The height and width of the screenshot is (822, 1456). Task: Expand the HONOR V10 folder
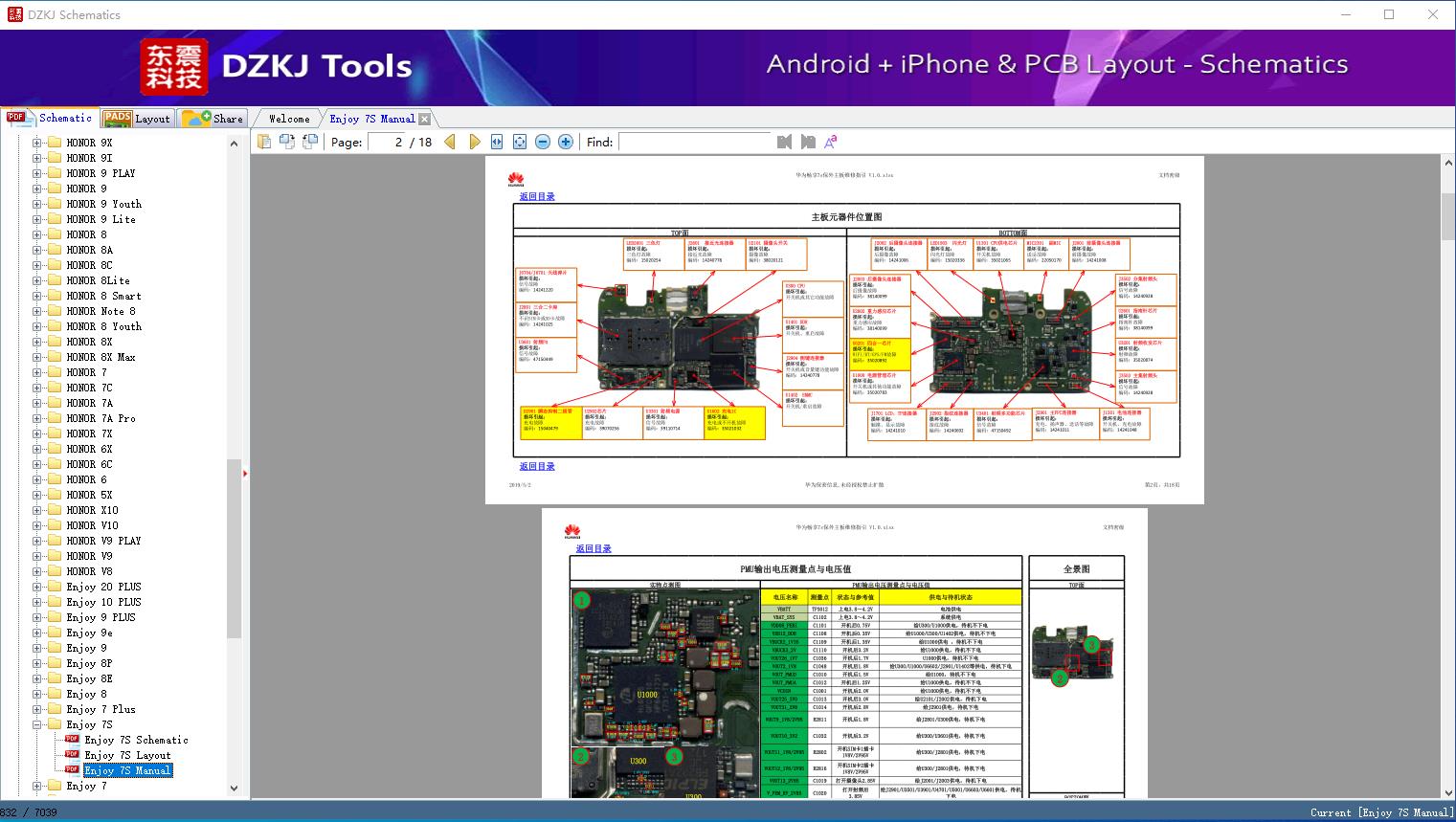37,525
